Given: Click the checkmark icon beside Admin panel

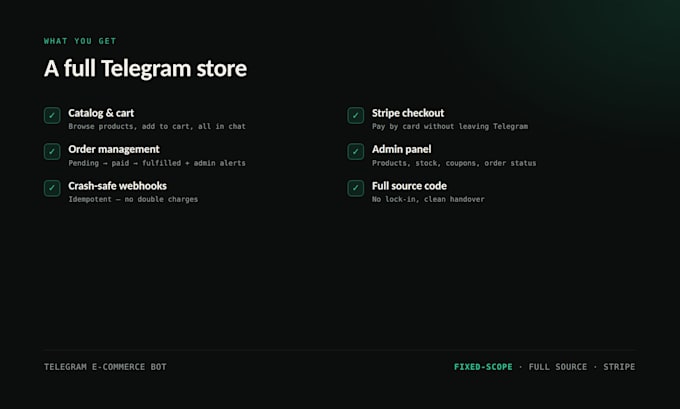Looking at the screenshot, I should (356, 152).
